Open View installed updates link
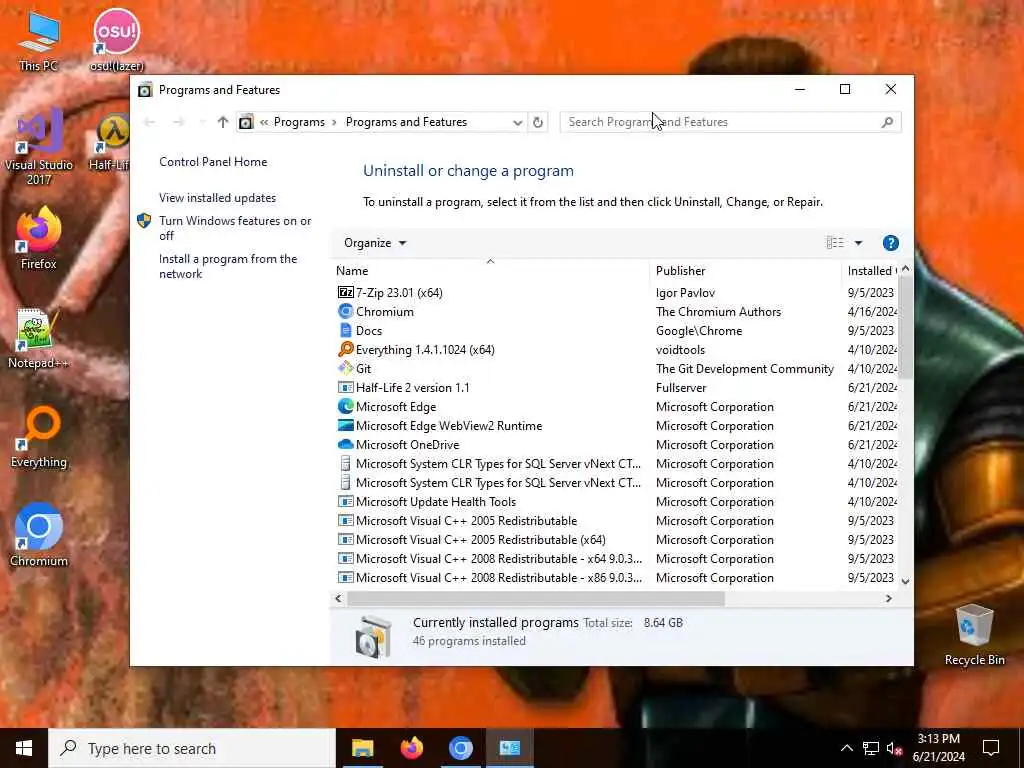The image size is (1024, 768). coord(217,198)
